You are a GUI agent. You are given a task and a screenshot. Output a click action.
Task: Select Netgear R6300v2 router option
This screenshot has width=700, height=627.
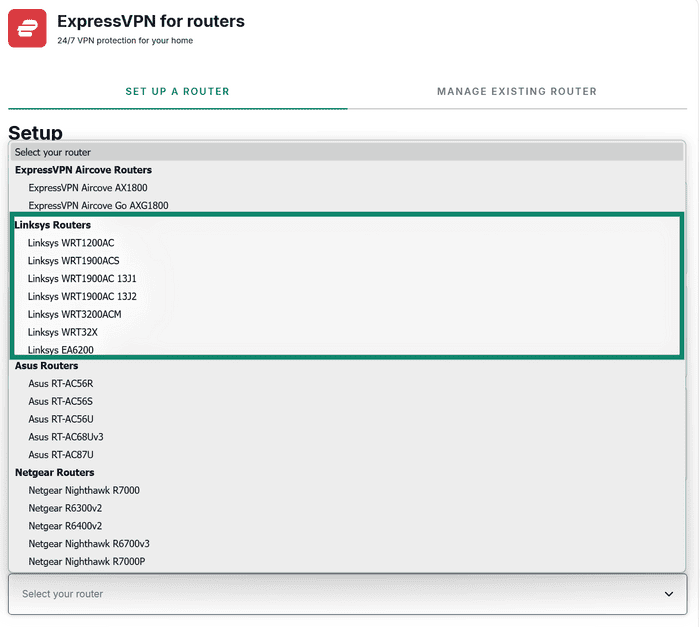point(347,508)
